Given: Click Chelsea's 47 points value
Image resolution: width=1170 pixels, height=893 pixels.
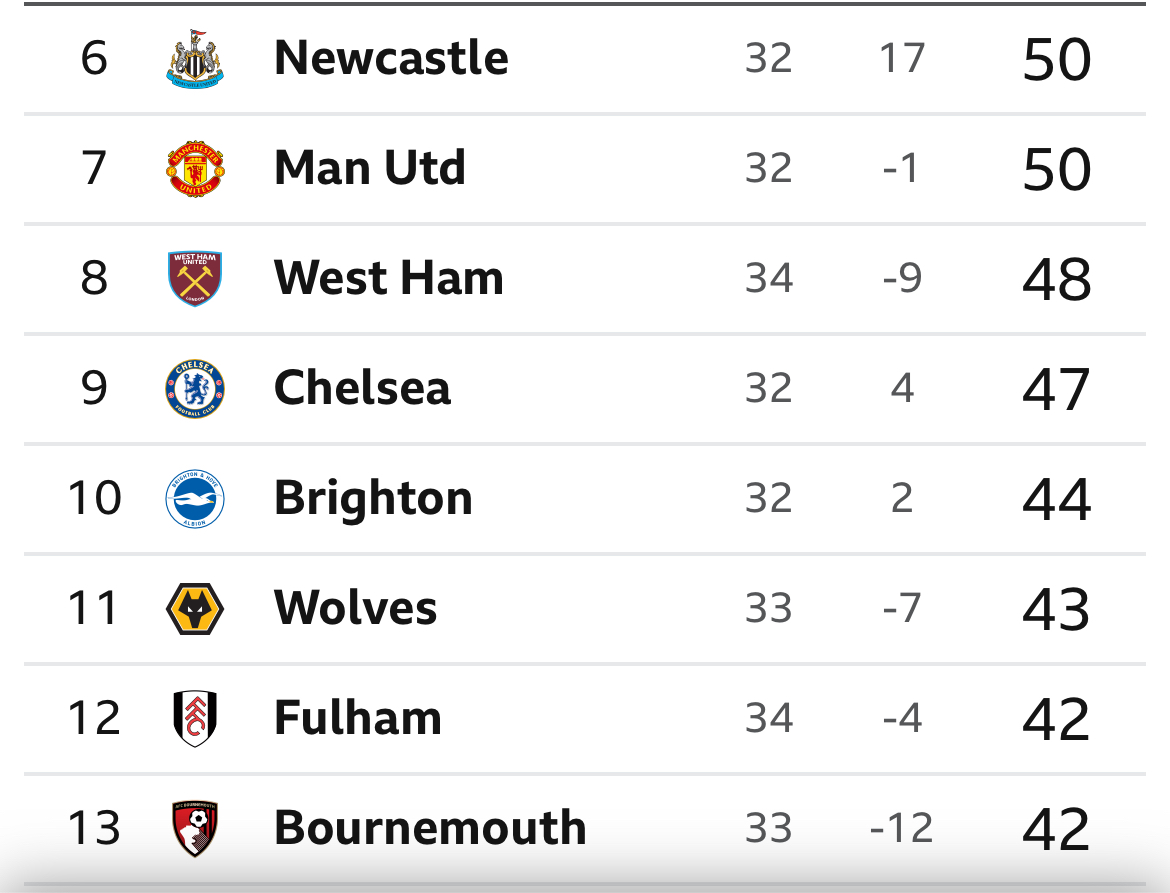Looking at the screenshot, I should click(x=1057, y=389).
